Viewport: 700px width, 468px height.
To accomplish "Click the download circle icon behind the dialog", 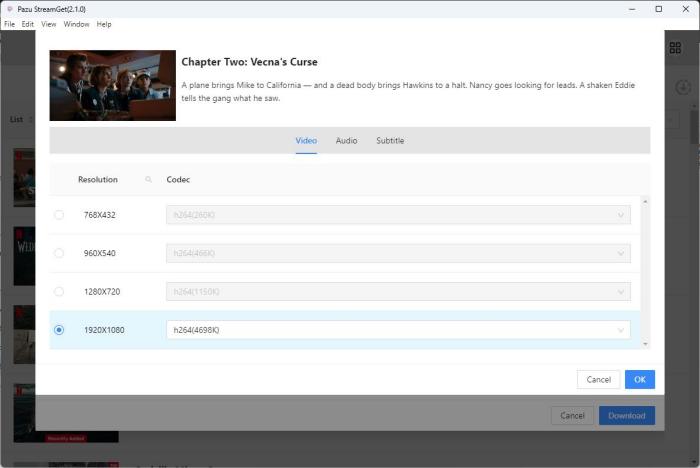I will [x=683, y=87].
